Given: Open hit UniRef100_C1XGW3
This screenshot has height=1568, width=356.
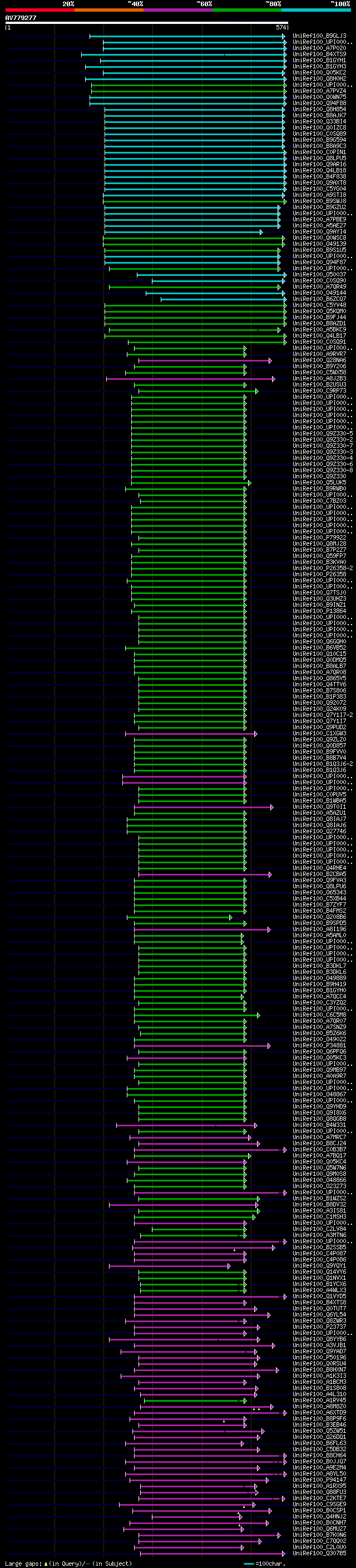Looking at the screenshot, I should click(319, 733).
